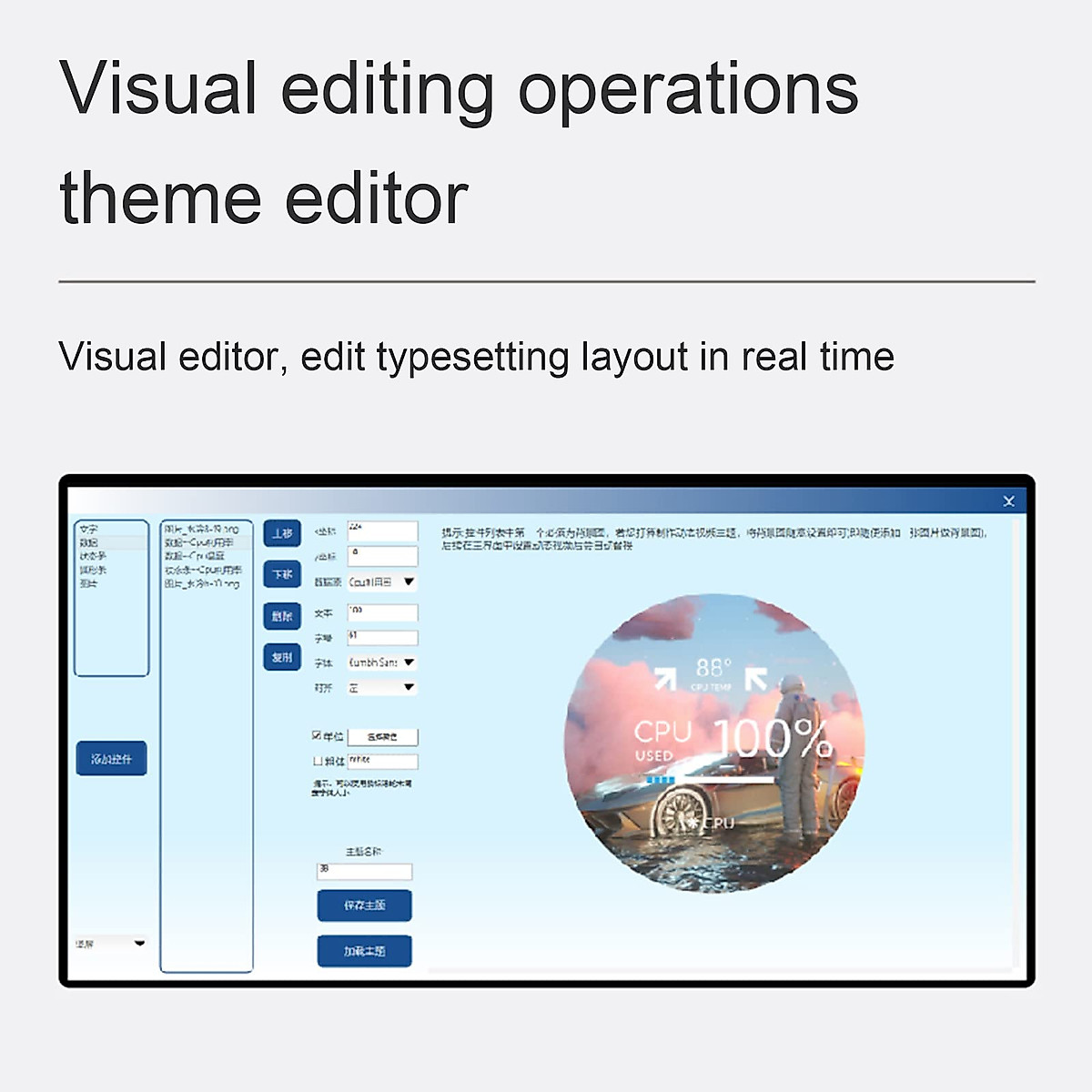1092x1092 pixels.
Task: Click the 删除 delete button
Action: (282, 616)
